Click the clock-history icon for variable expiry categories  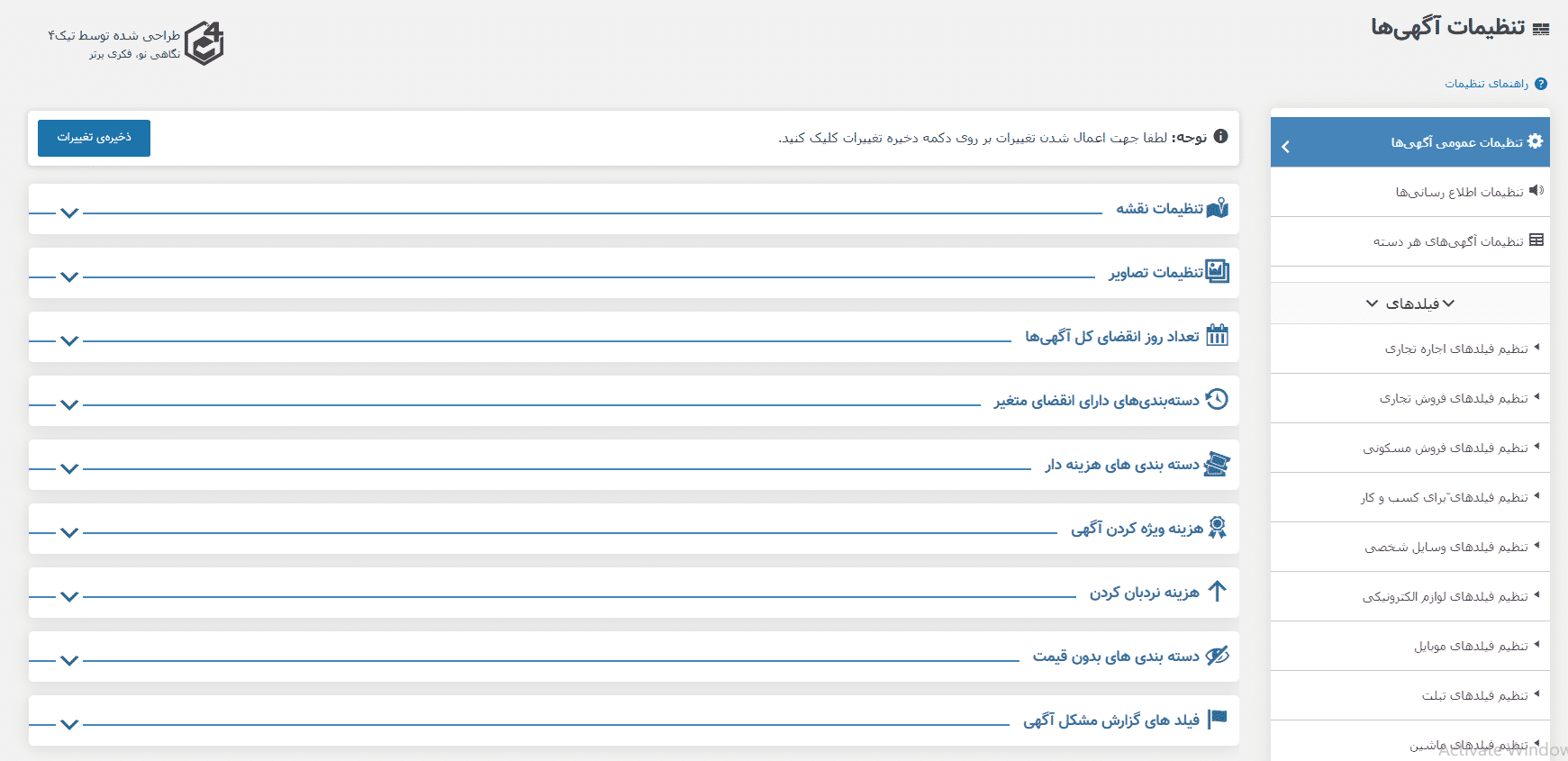(x=1218, y=399)
